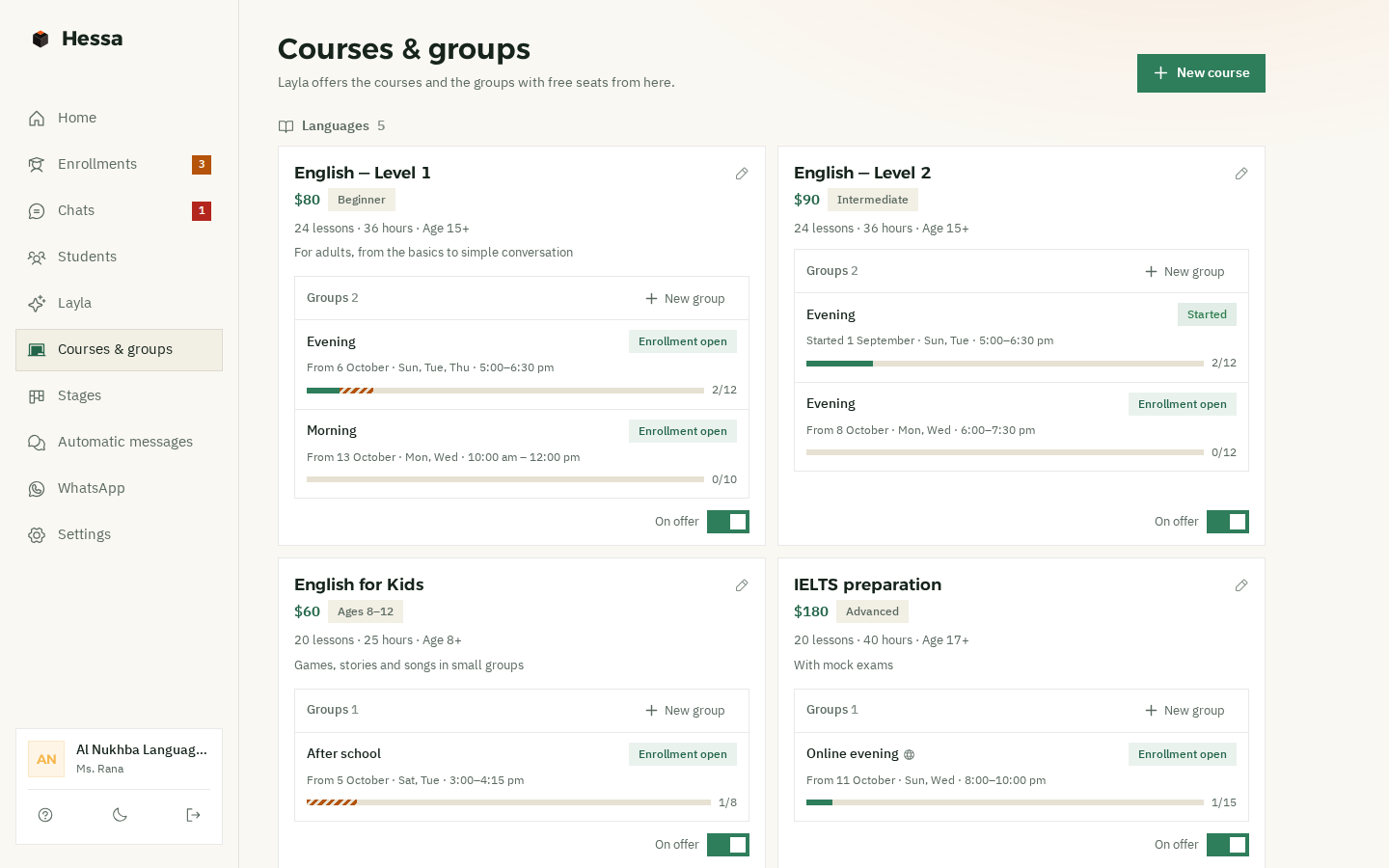Image resolution: width=1389 pixels, height=868 pixels.
Task: Open Stages in the sidebar
Action: 119,395
